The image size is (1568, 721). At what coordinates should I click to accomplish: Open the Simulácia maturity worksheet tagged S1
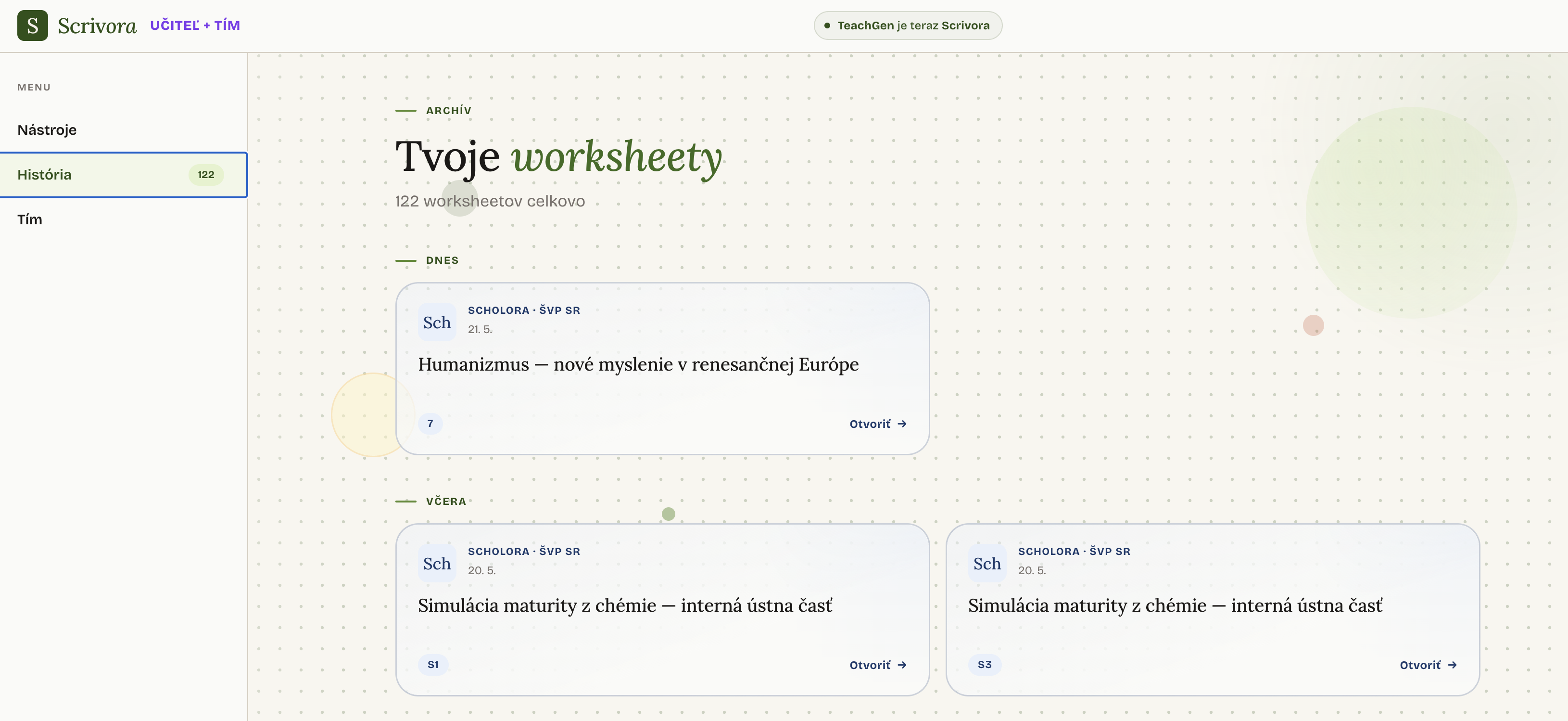(x=624, y=605)
